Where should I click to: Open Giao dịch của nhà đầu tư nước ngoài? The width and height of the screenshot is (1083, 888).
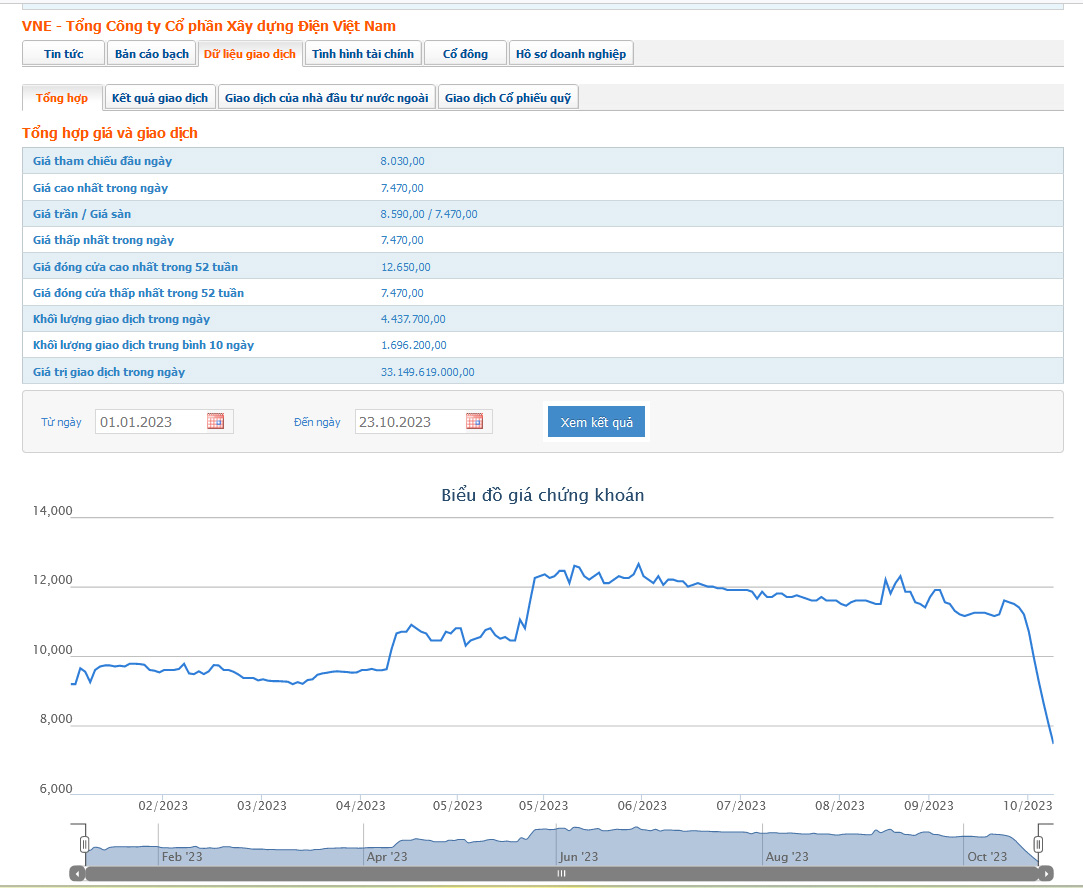[x=326, y=98]
